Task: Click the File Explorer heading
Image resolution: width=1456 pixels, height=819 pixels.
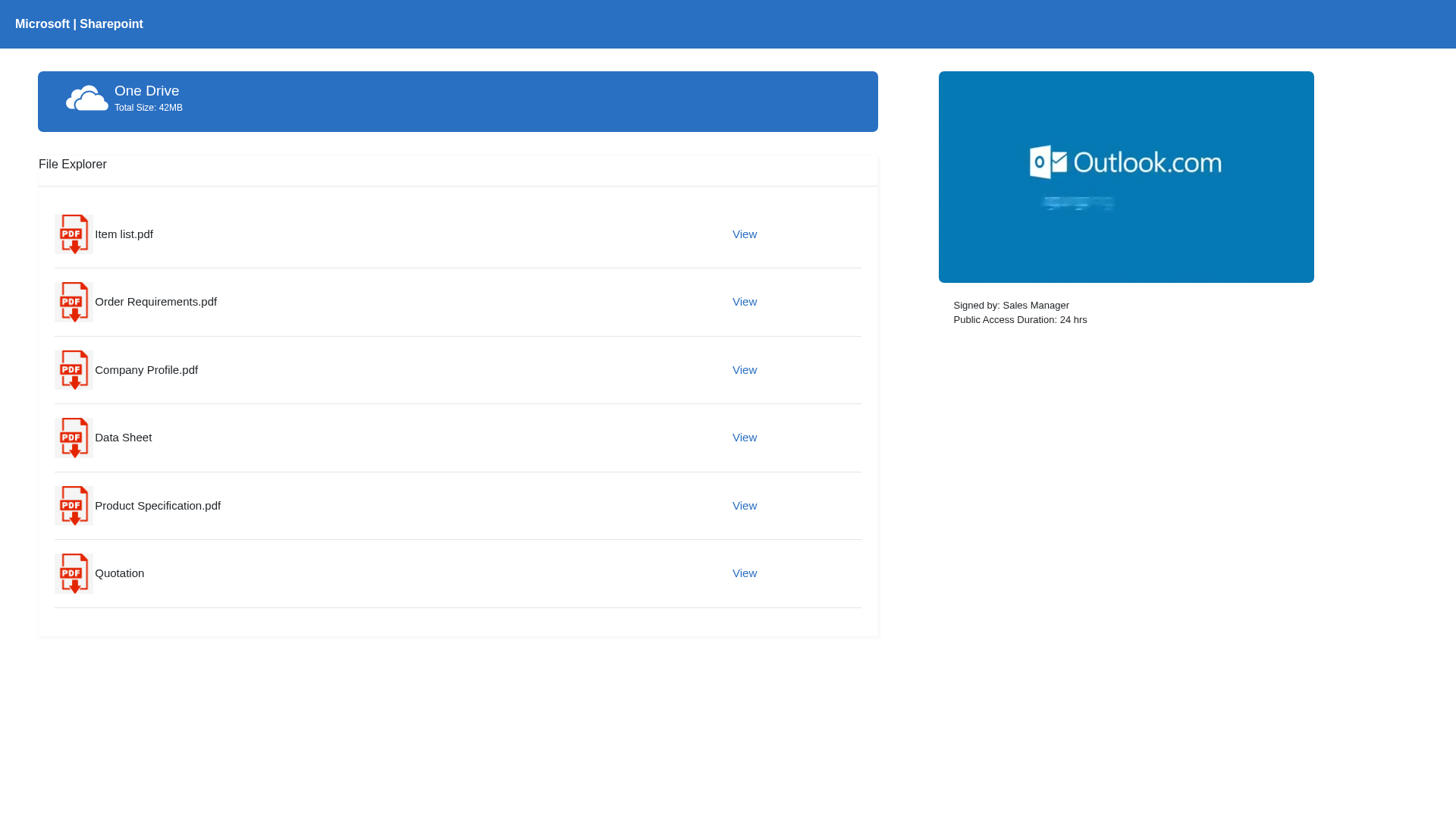Action: [73, 165]
